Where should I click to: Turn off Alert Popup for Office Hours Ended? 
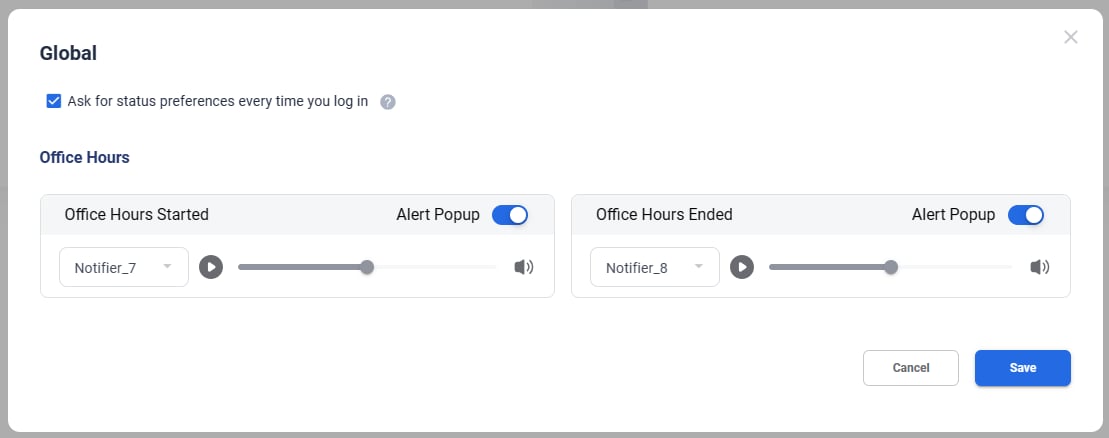click(1025, 215)
